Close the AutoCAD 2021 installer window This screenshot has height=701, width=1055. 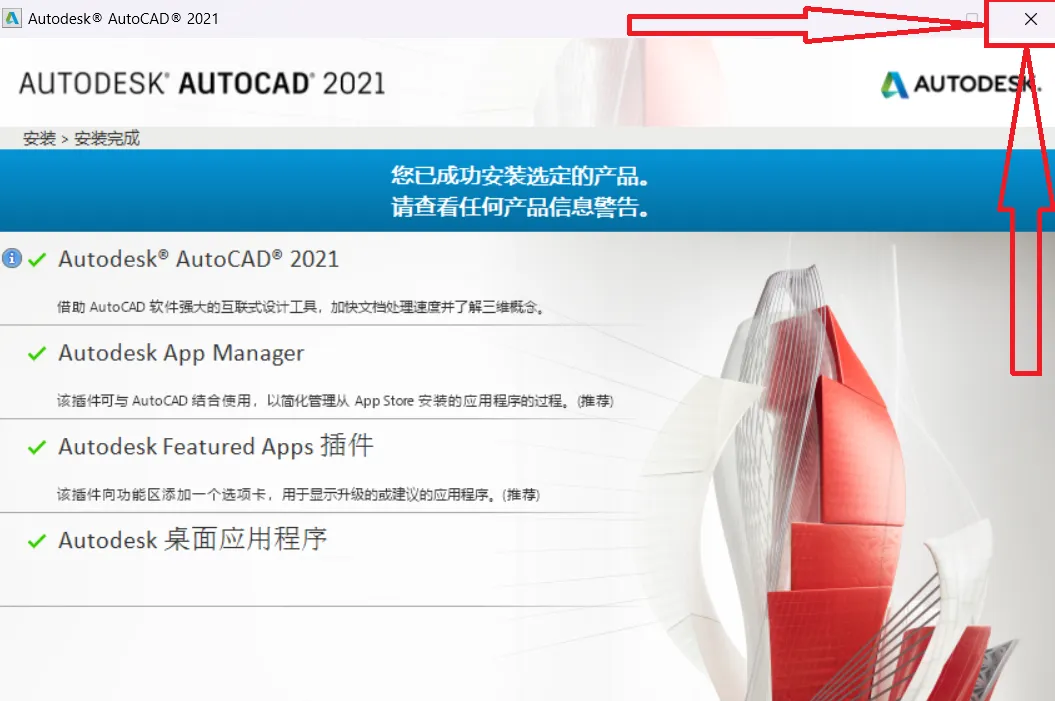pos(1030,20)
